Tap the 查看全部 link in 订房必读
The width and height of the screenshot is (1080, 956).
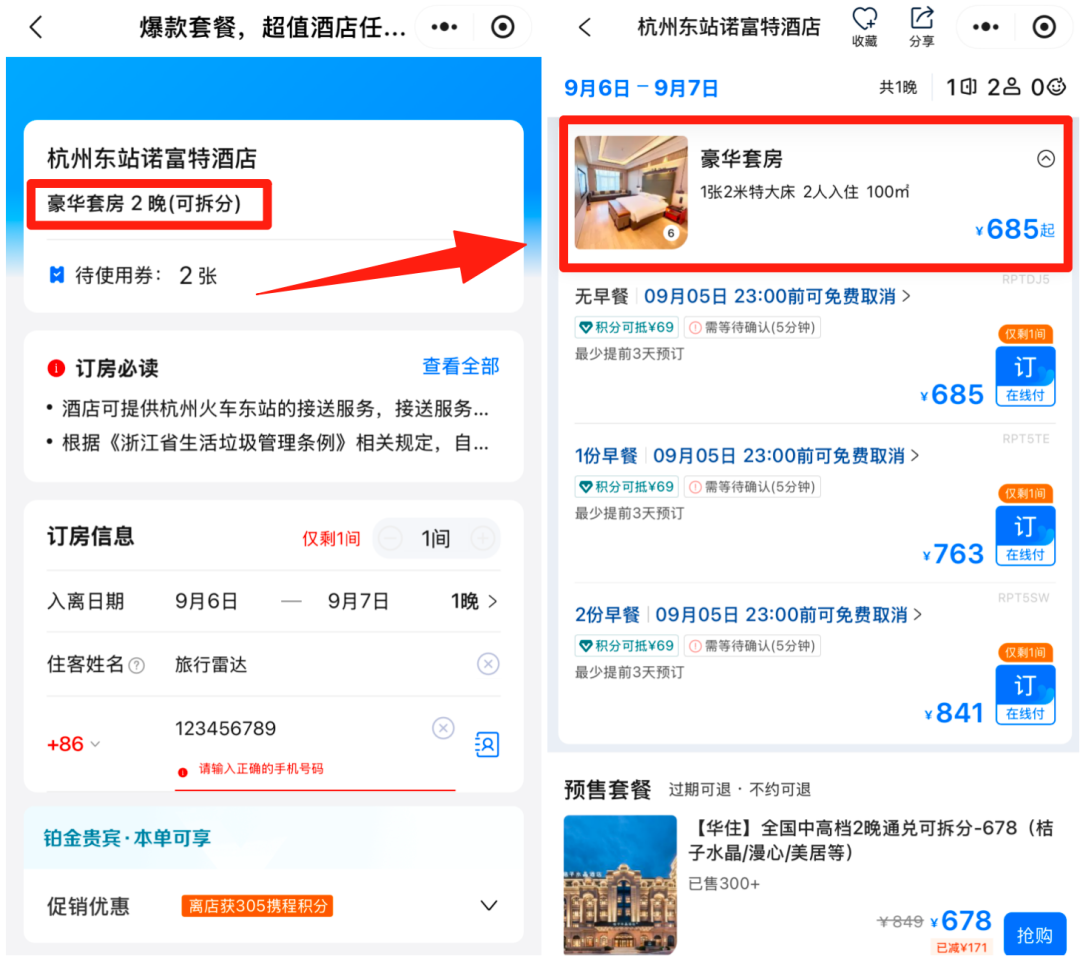tap(460, 367)
